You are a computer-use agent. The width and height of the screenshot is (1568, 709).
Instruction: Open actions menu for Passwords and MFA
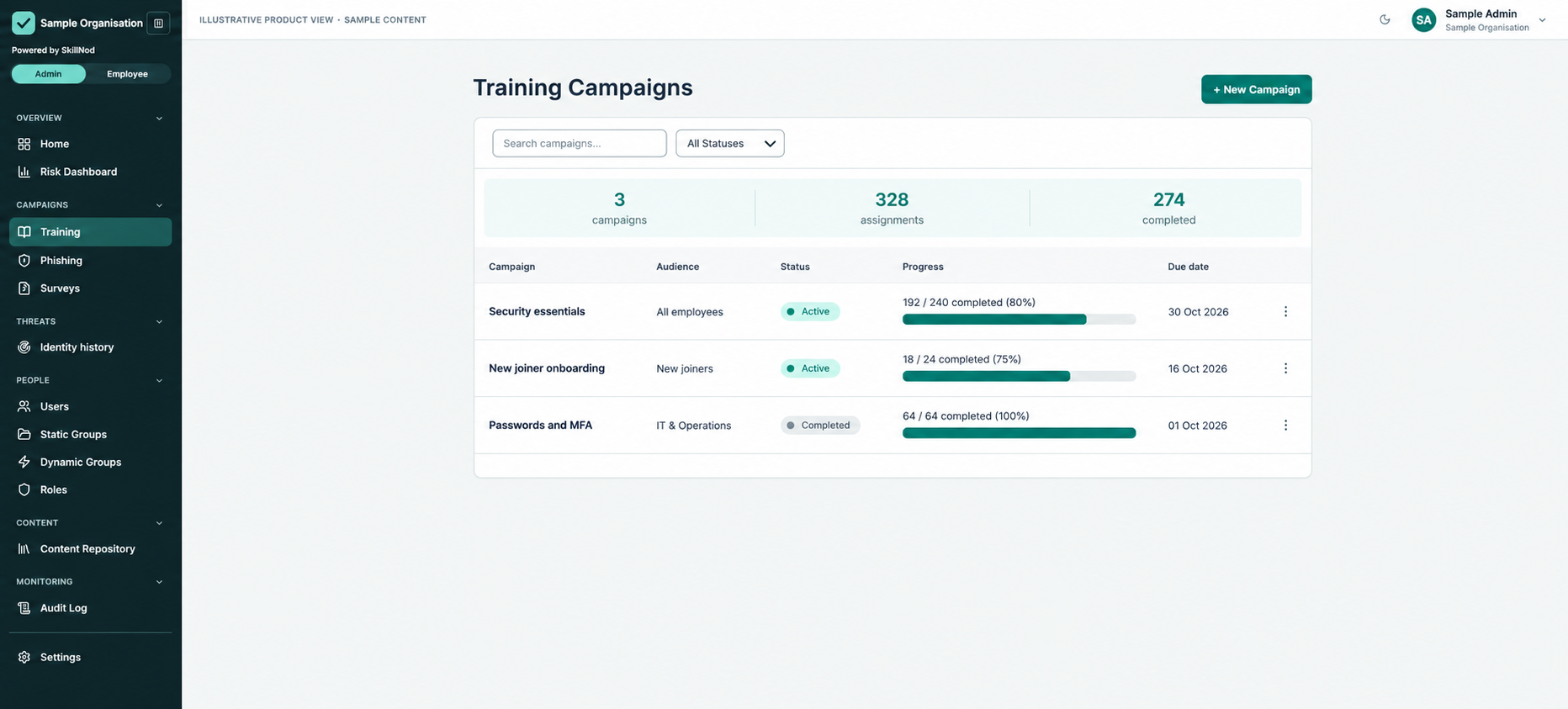click(x=1285, y=425)
